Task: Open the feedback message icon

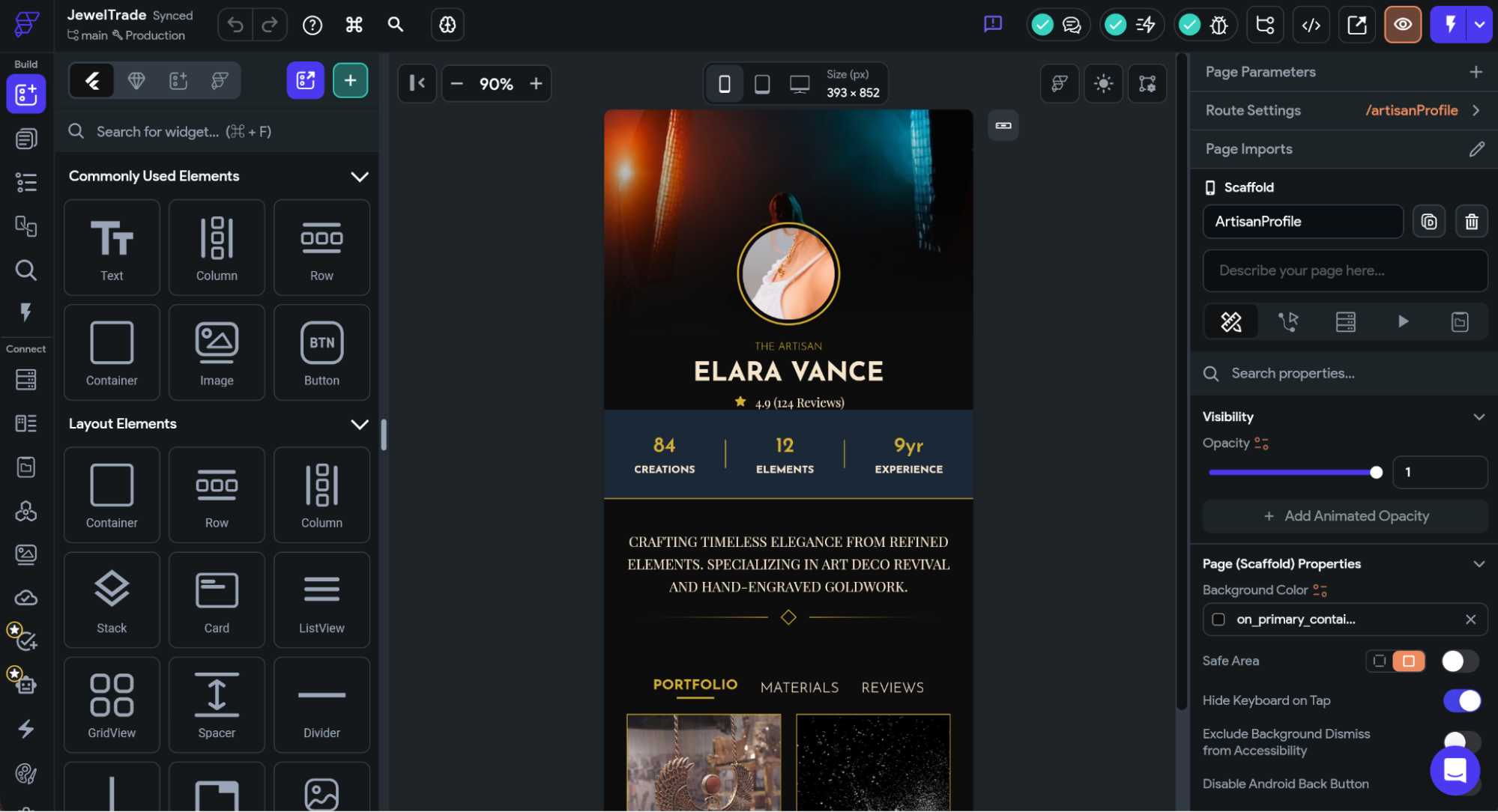Action: 993,24
